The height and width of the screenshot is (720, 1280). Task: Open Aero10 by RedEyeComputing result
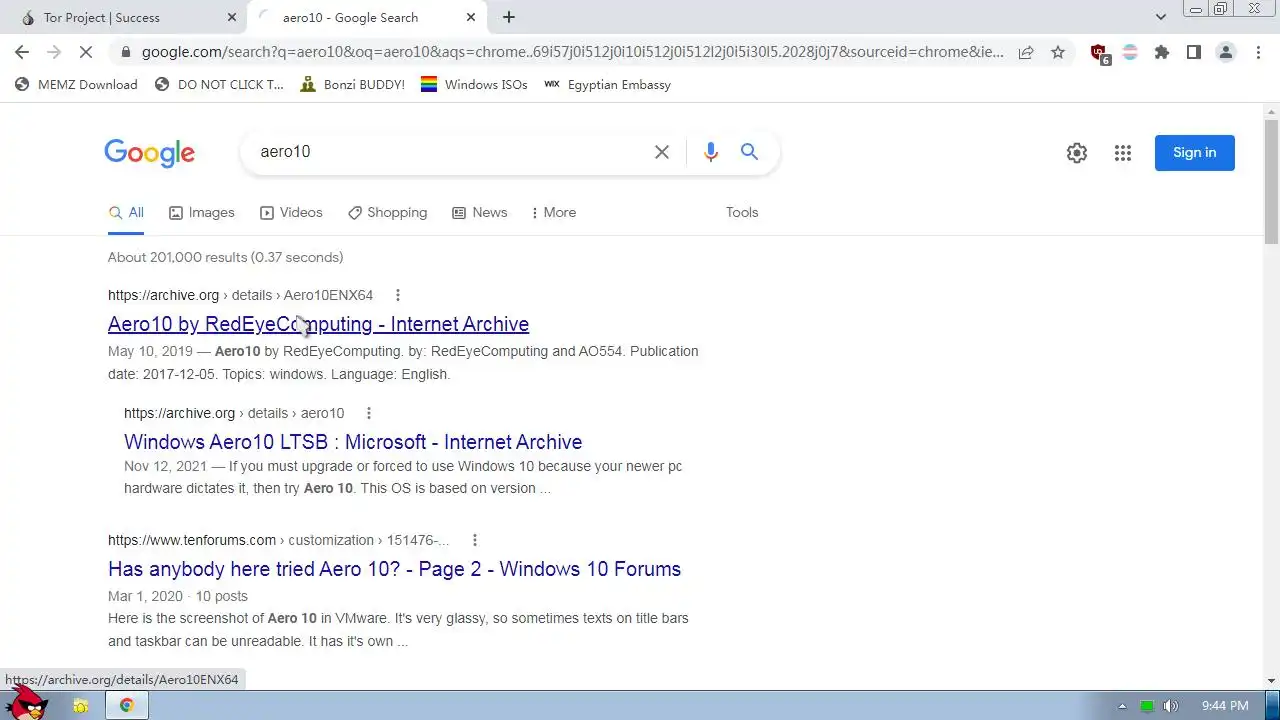(x=318, y=324)
